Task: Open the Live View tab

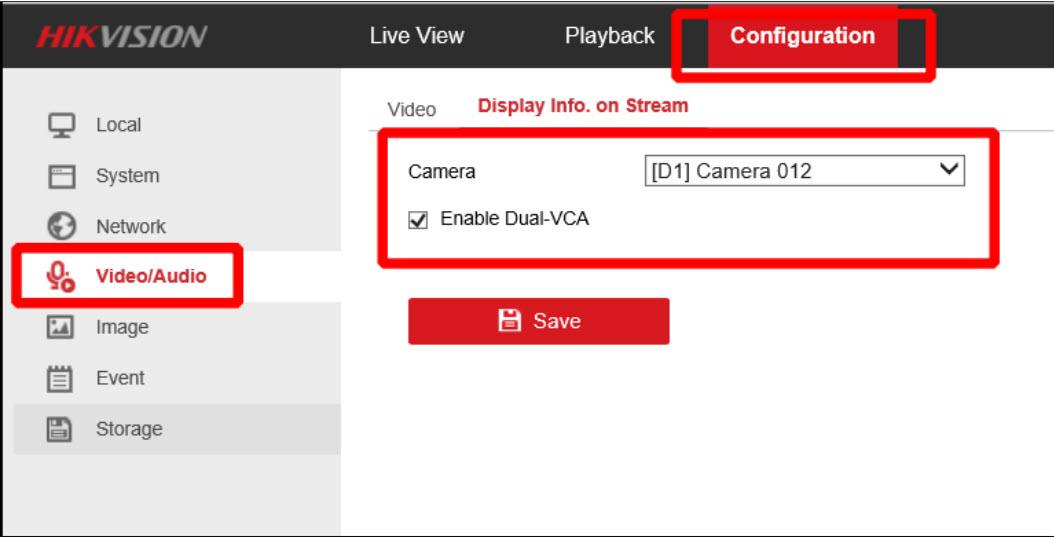Action: (416, 36)
